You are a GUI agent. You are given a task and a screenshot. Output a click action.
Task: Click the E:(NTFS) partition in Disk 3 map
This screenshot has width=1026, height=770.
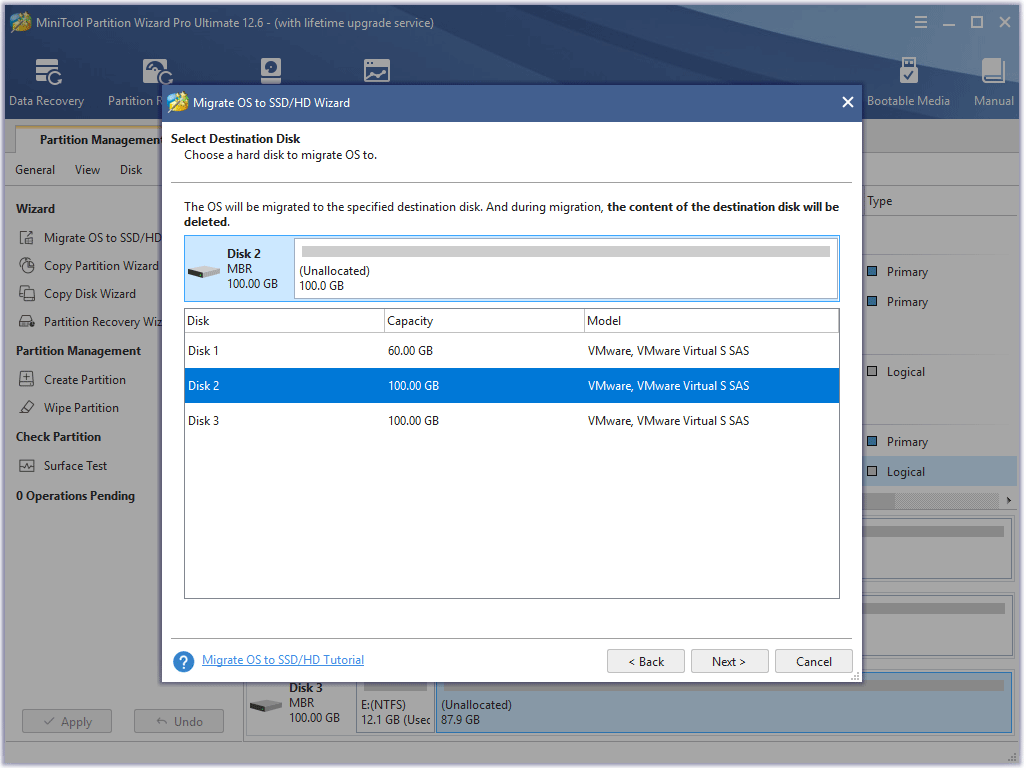click(x=395, y=706)
